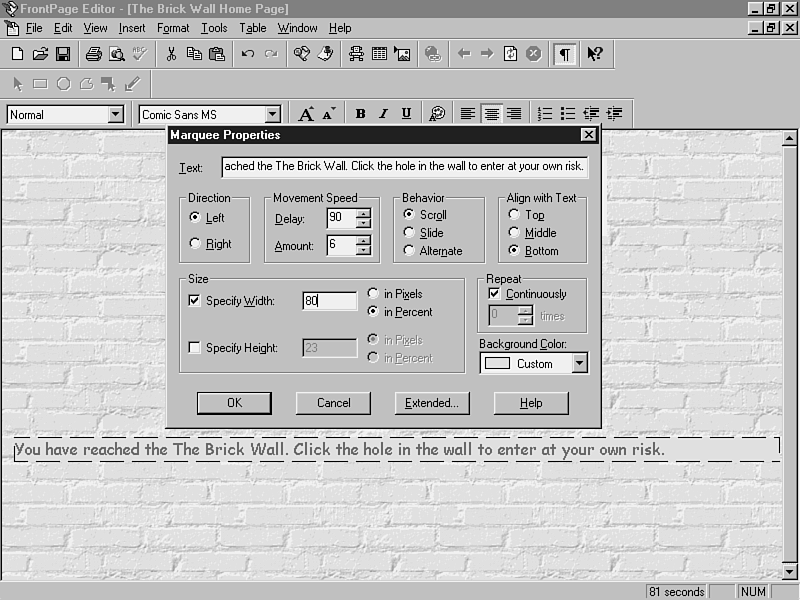Screen dimensions: 800x600
Task: Open the Format menu
Action: click(x=173, y=28)
